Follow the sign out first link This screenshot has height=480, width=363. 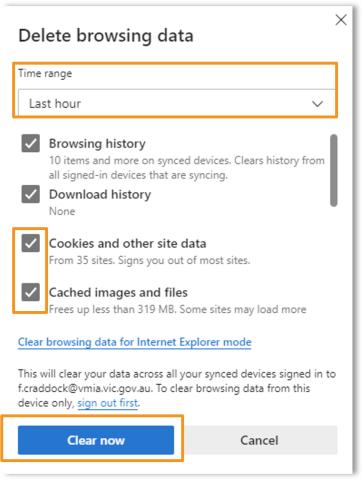pyautogui.click(x=108, y=403)
